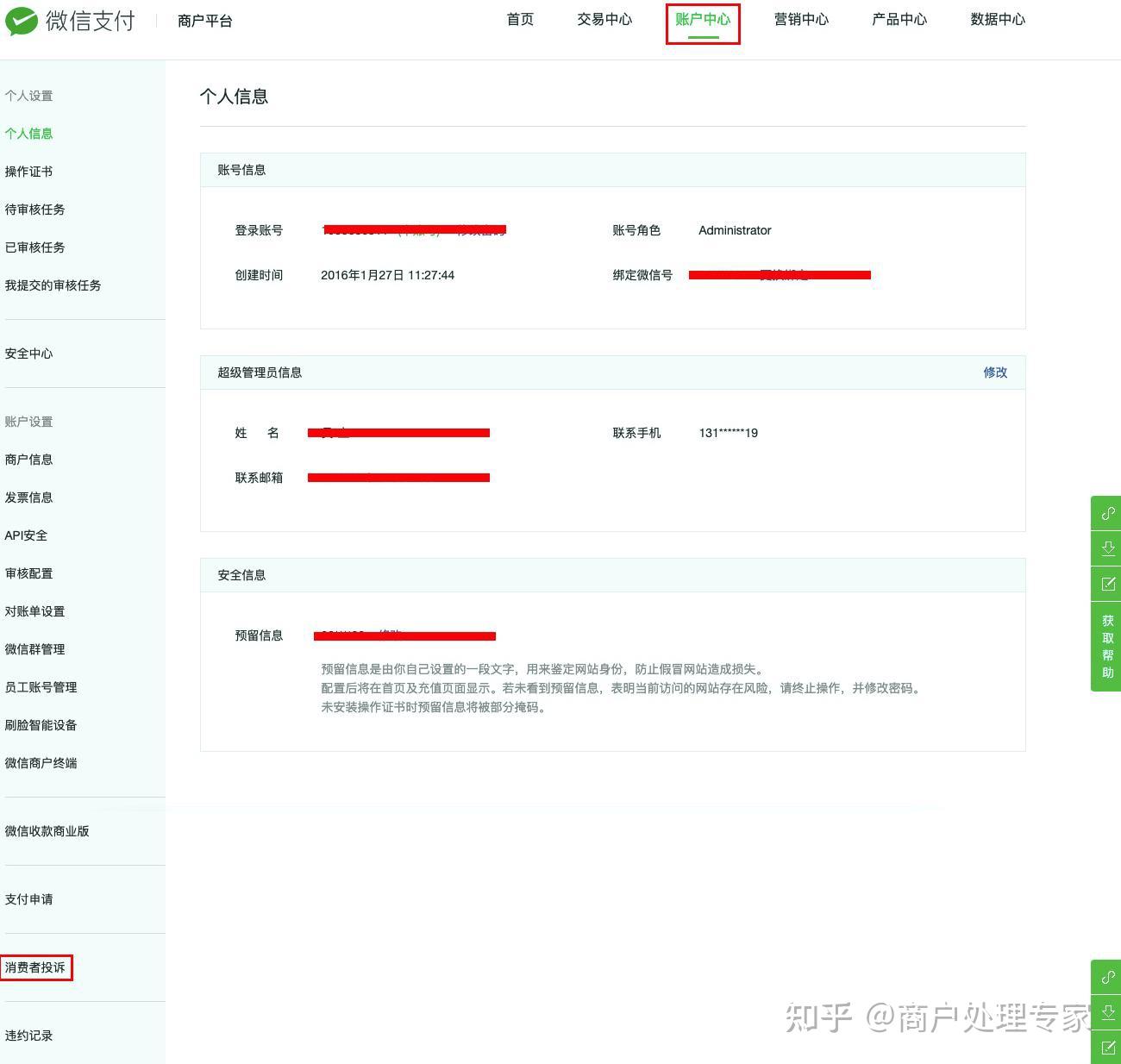Click the 绑定微信号 field label
1121x1064 pixels.
pyautogui.click(x=642, y=275)
